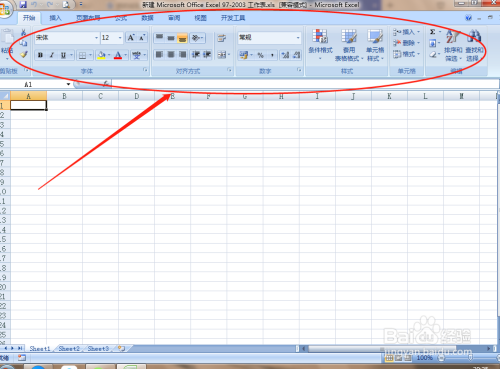Open the Developer Tools ribbon tab
The width and height of the screenshot is (500, 369).
coord(233,18)
